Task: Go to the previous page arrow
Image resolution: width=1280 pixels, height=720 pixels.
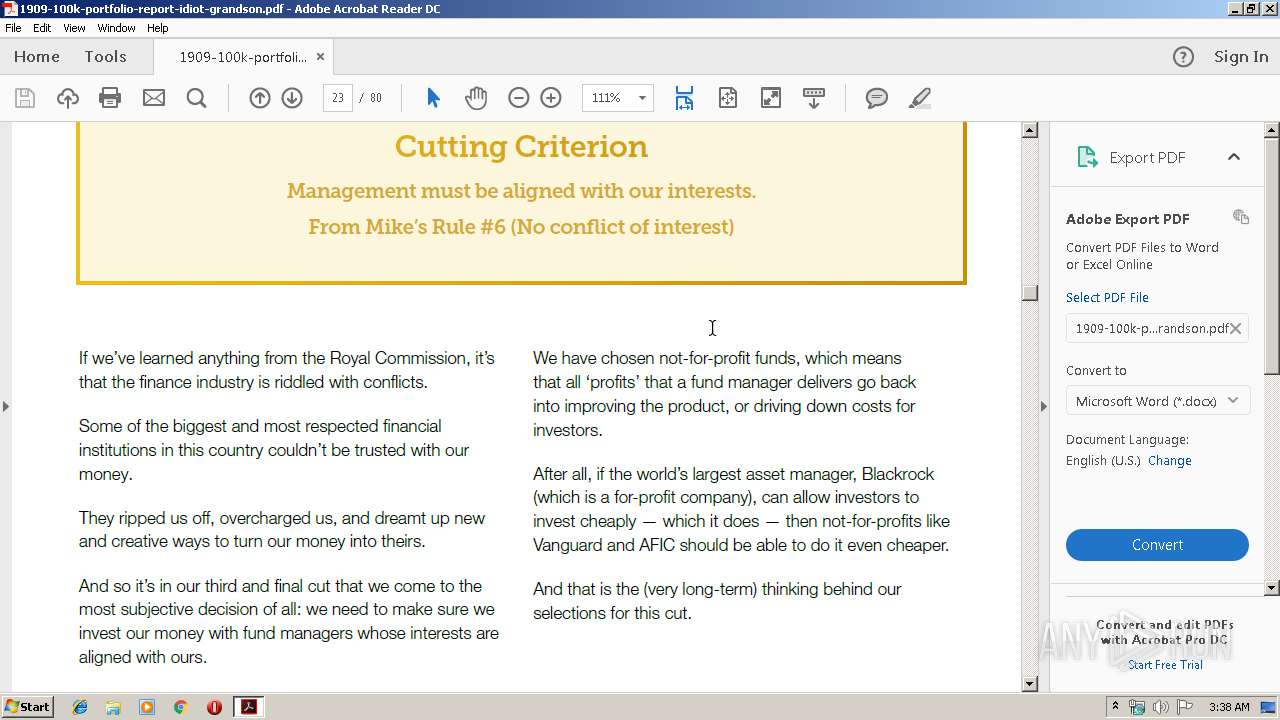Action: 260,98
